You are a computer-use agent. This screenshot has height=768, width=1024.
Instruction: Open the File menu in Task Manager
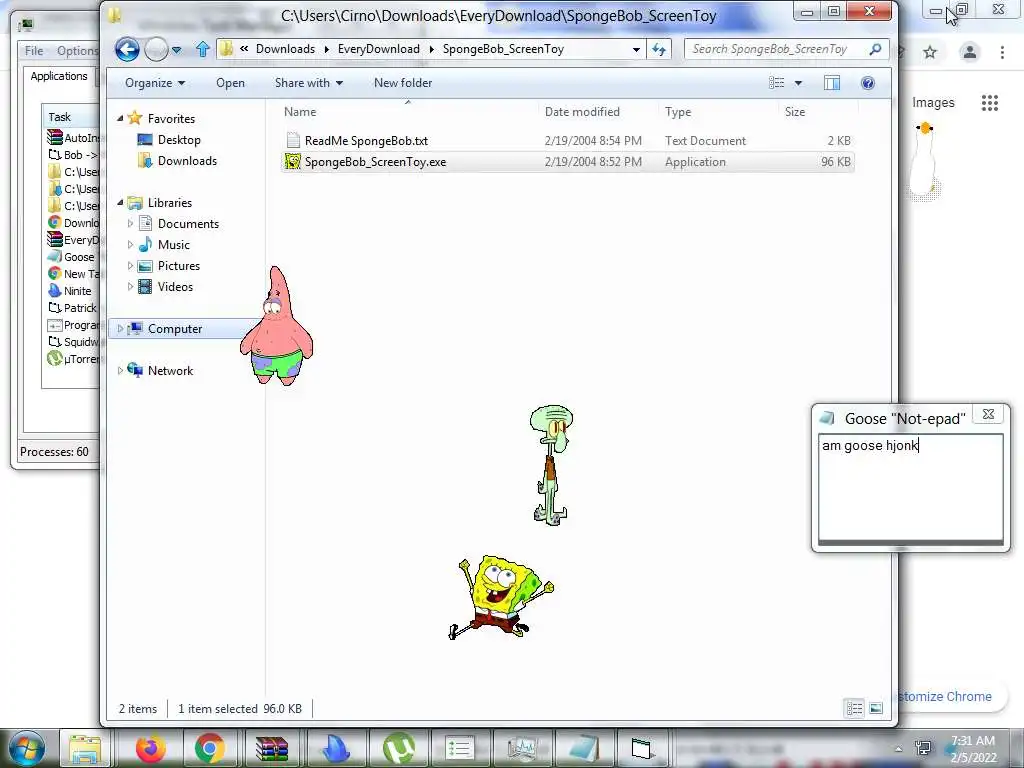[34, 51]
